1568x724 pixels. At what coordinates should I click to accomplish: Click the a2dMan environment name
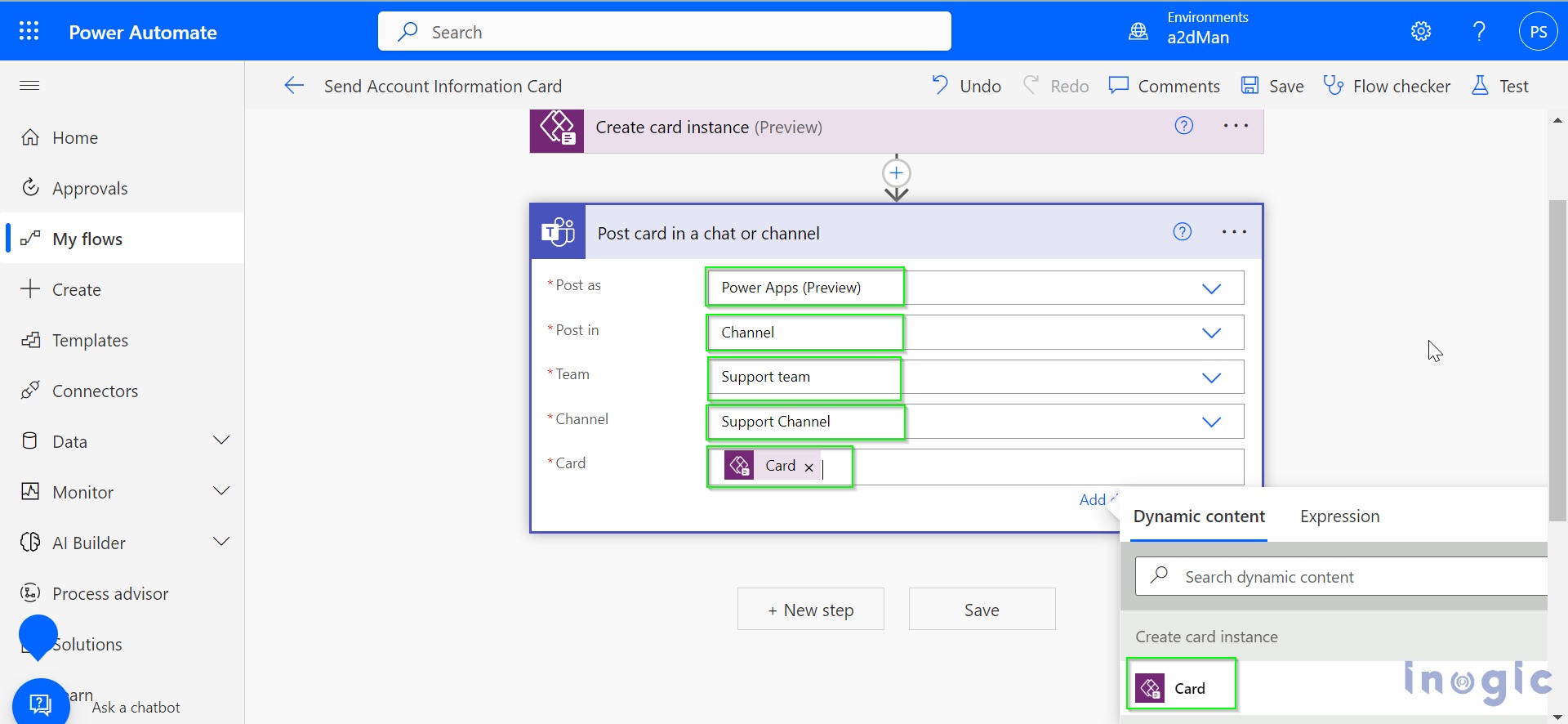pyautogui.click(x=1198, y=38)
